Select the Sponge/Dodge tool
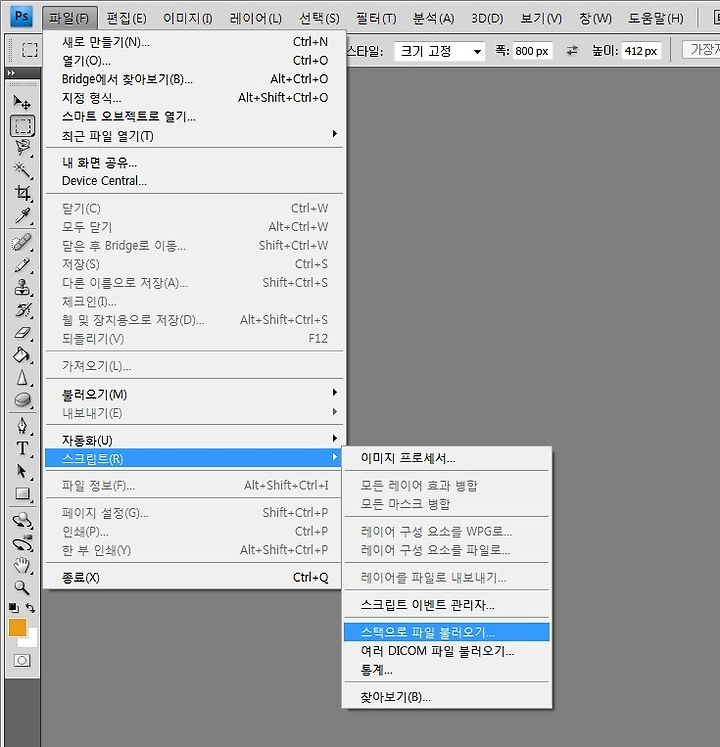720x747 pixels. point(22,400)
